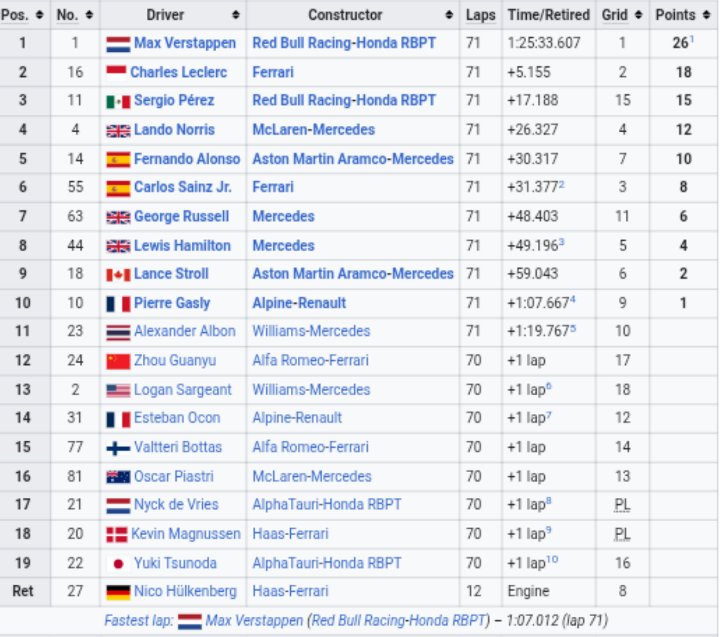Sort table by Points column arrows
Screen dimensions: 720x637
[706, 15]
